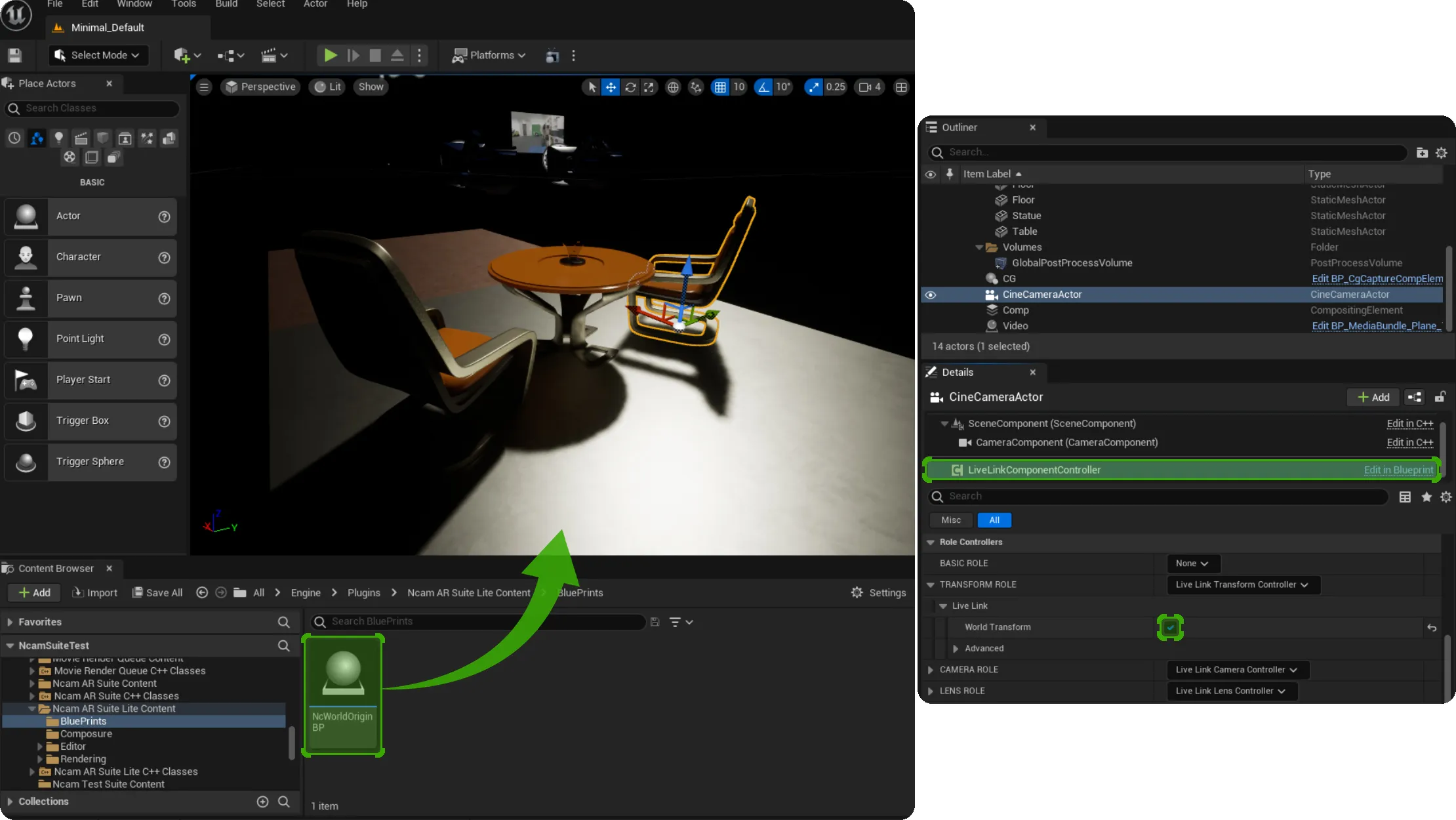
Task: Click Save All in Content Browser
Action: tap(157, 593)
